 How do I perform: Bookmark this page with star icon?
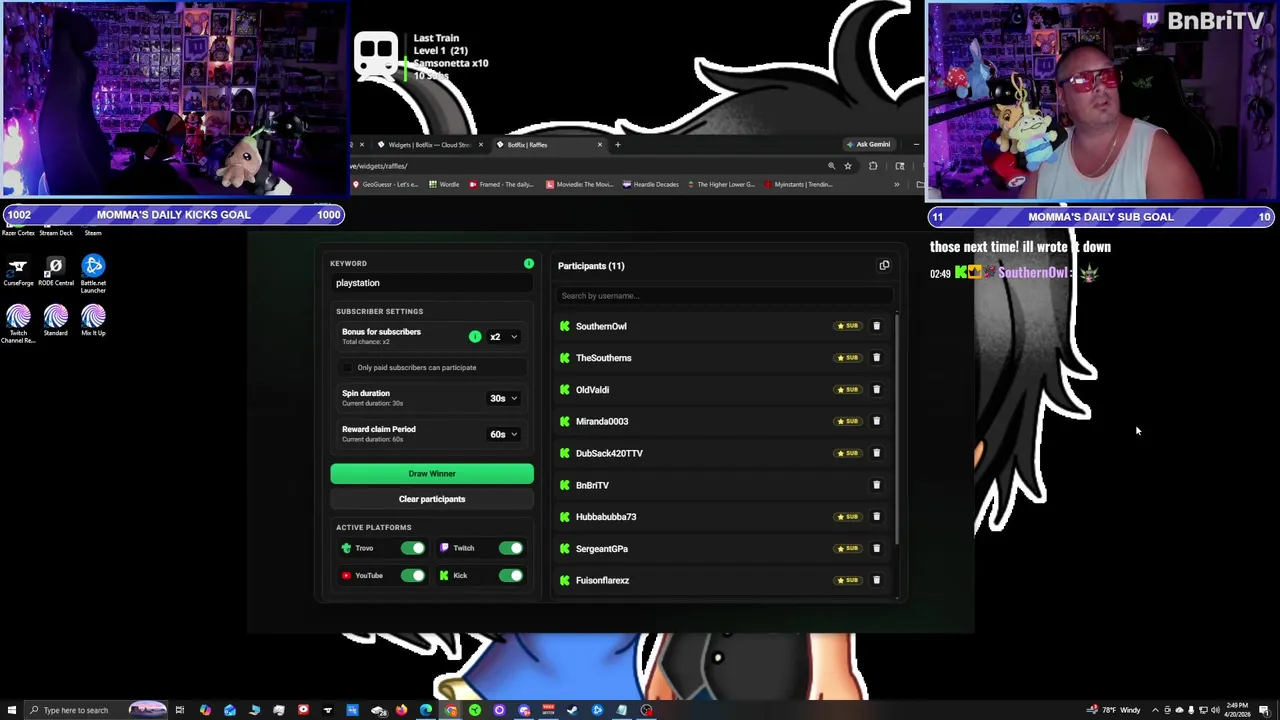[x=848, y=166]
